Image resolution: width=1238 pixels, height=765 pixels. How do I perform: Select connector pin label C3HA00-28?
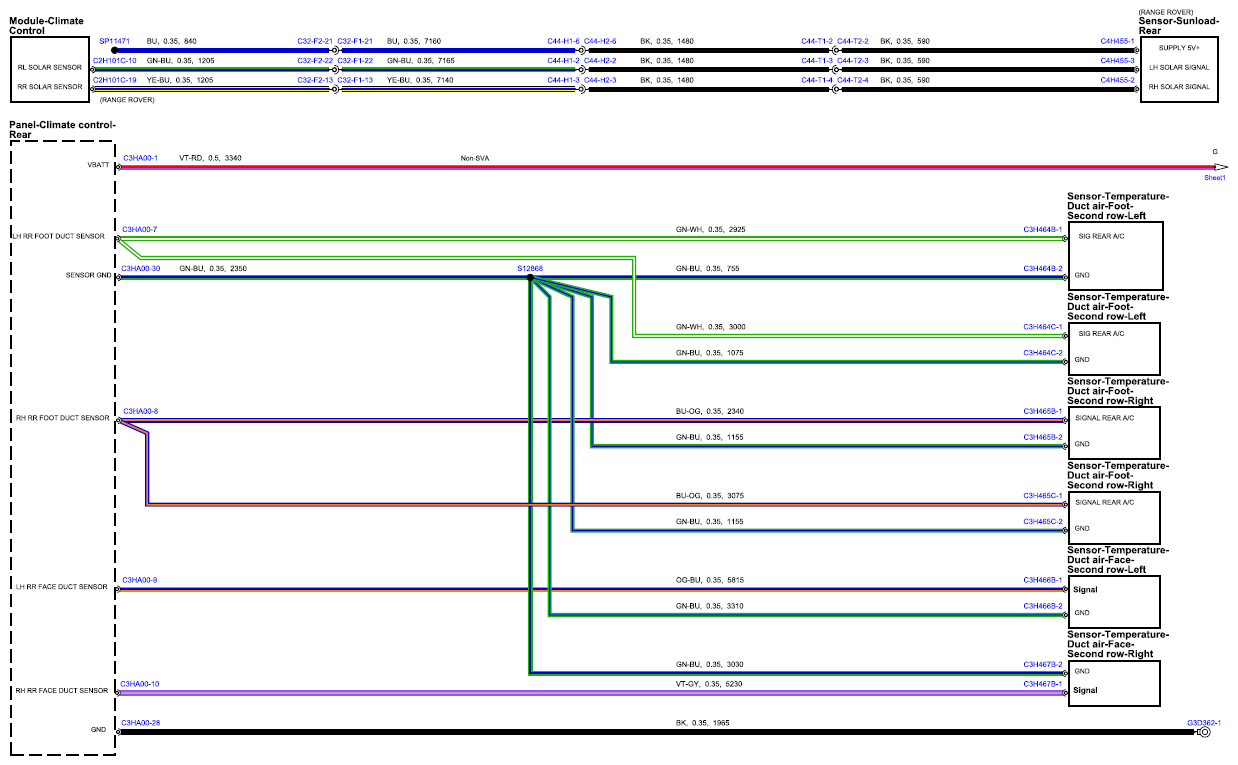tap(141, 722)
